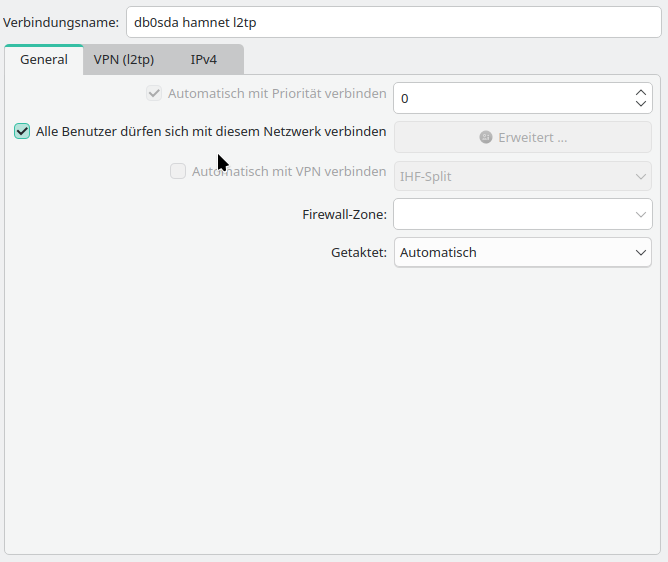Toggle 'Automatisch mit Priorität verbinden' checkbox
Screen dimensions: 668x562
[154, 94]
